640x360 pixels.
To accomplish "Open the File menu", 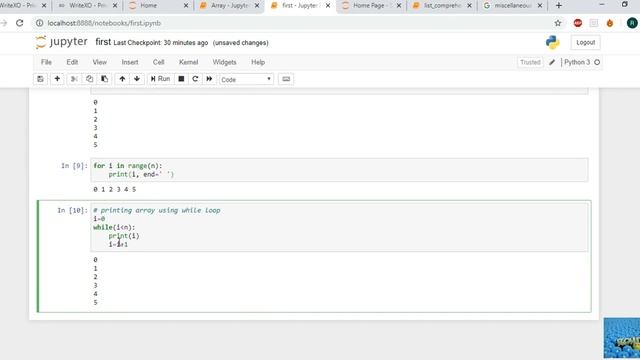I will click(46, 62).
